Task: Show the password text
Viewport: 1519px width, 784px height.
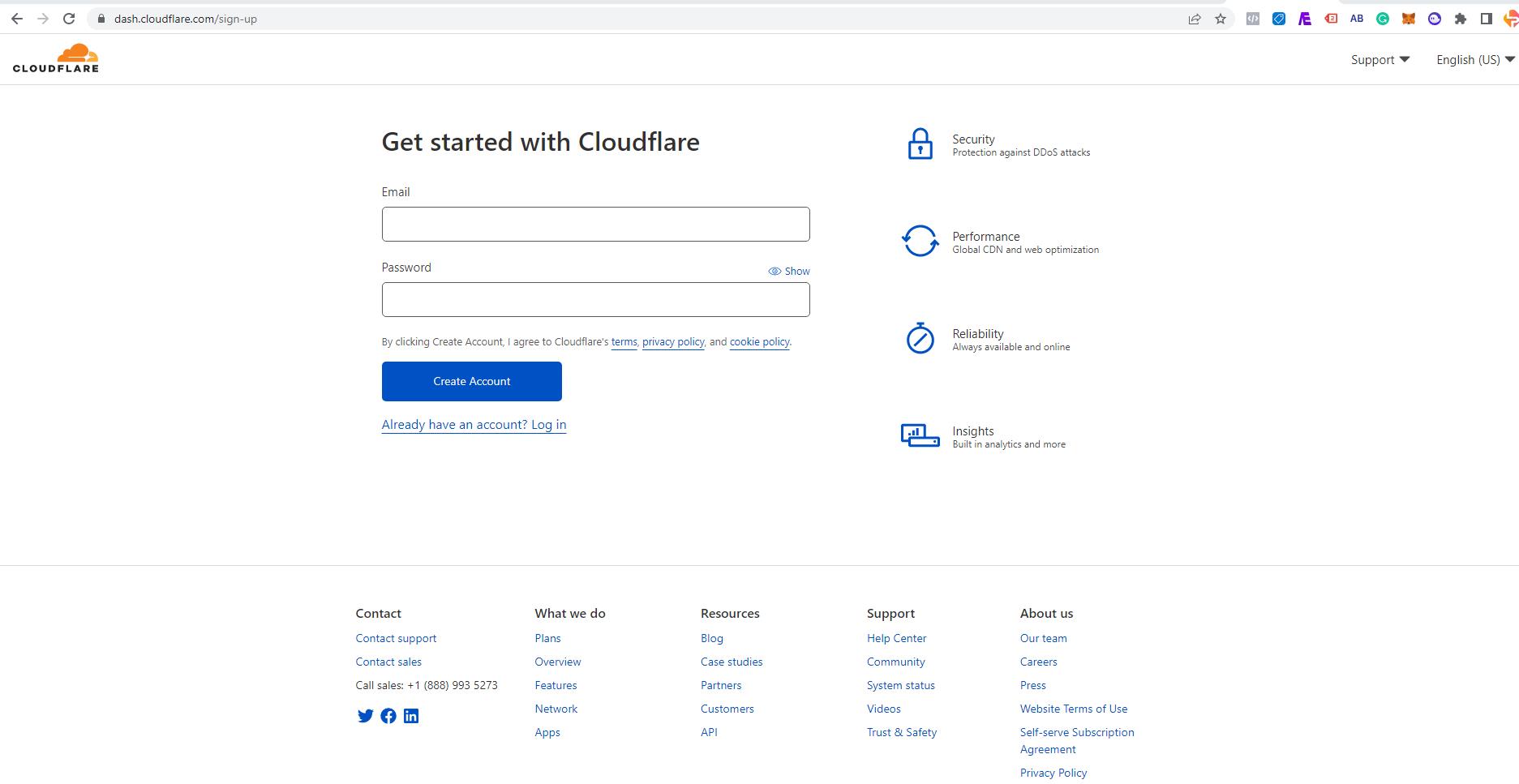Action: pyautogui.click(x=789, y=272)
